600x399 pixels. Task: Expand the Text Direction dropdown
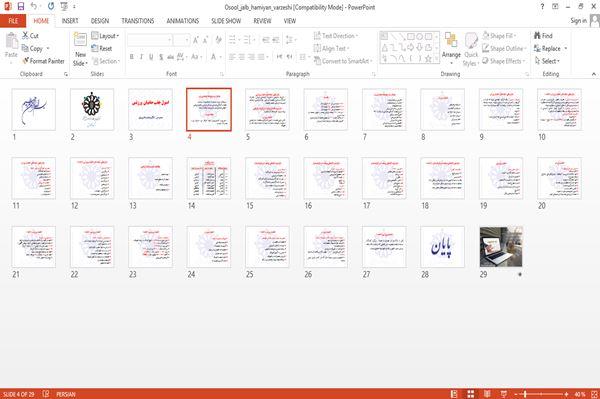336,36
